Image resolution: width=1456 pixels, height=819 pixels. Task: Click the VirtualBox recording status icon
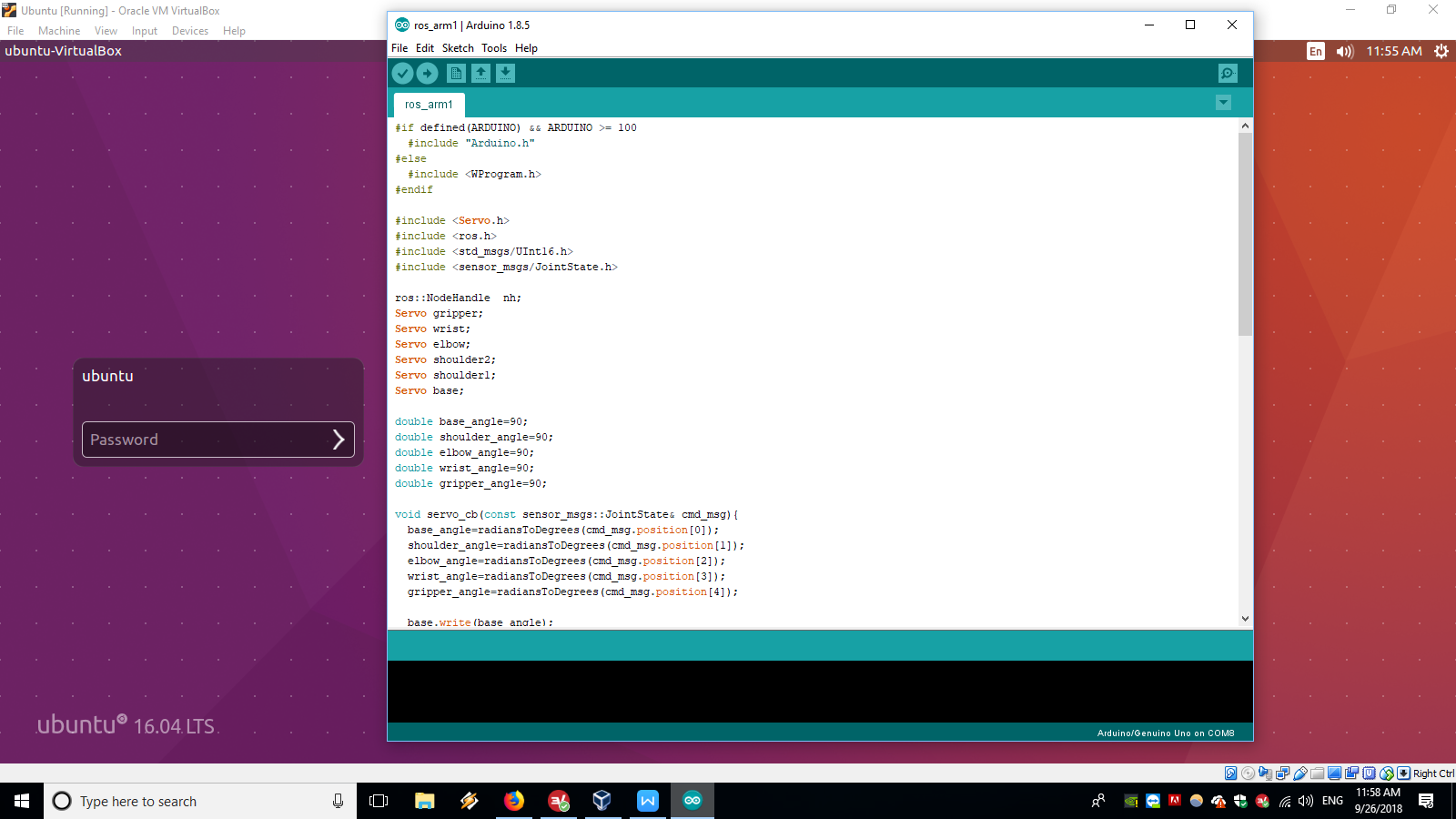(x=1351, y=773)
